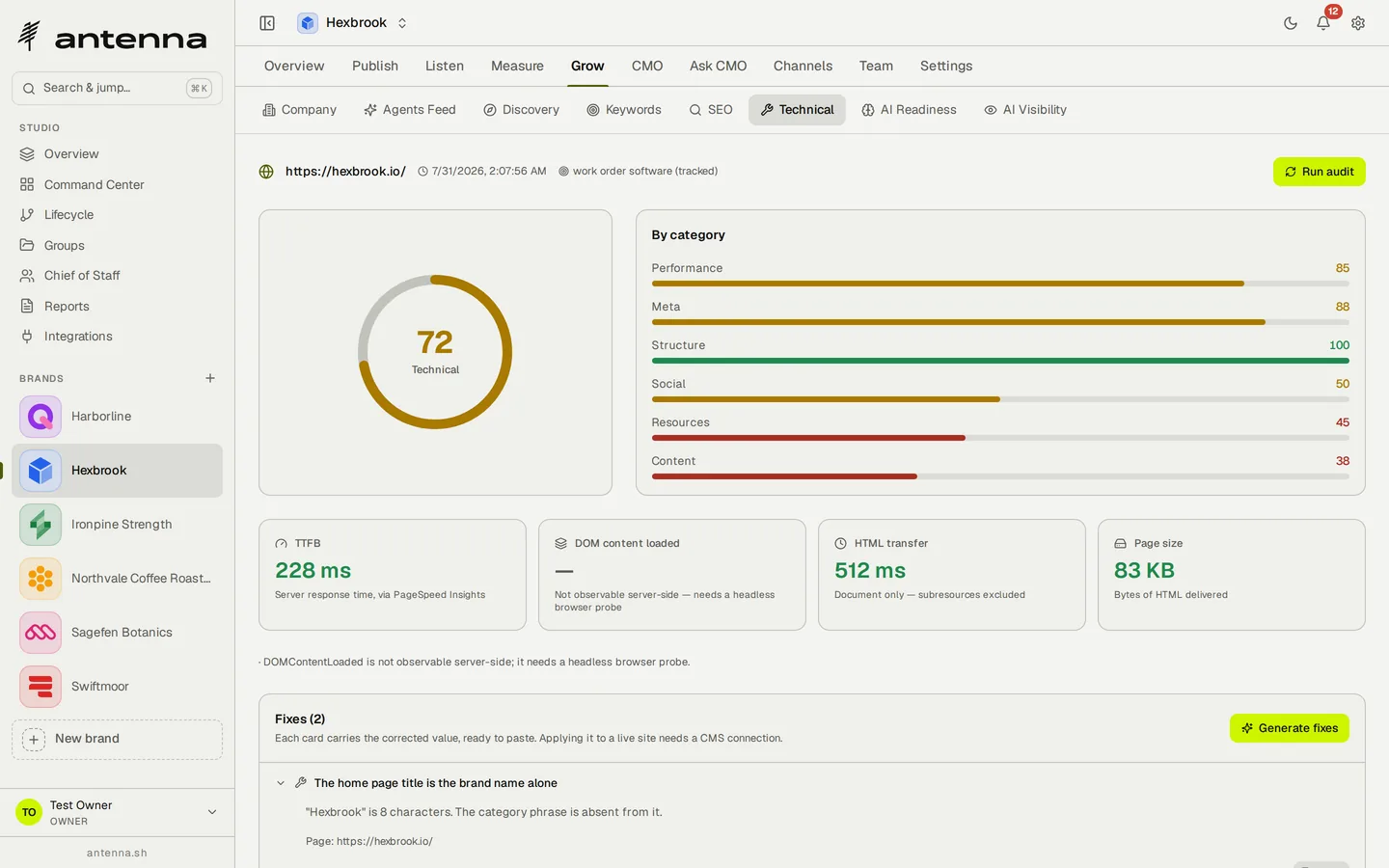Open the AI Visibility sub-tab
Viewport: 1389px width, 868px height.
coord(1025,110)
